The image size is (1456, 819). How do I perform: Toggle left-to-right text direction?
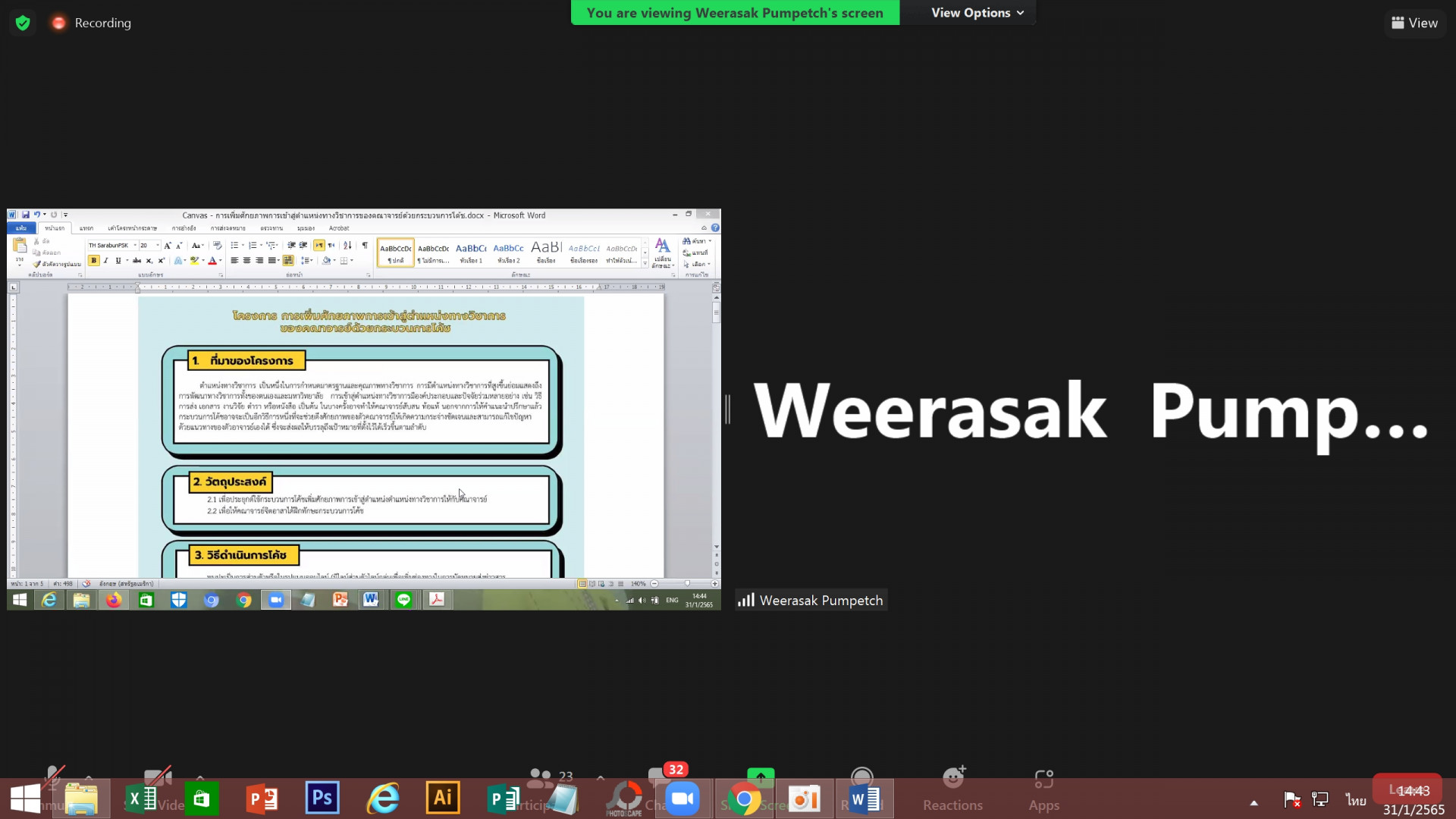pos(319,245)
